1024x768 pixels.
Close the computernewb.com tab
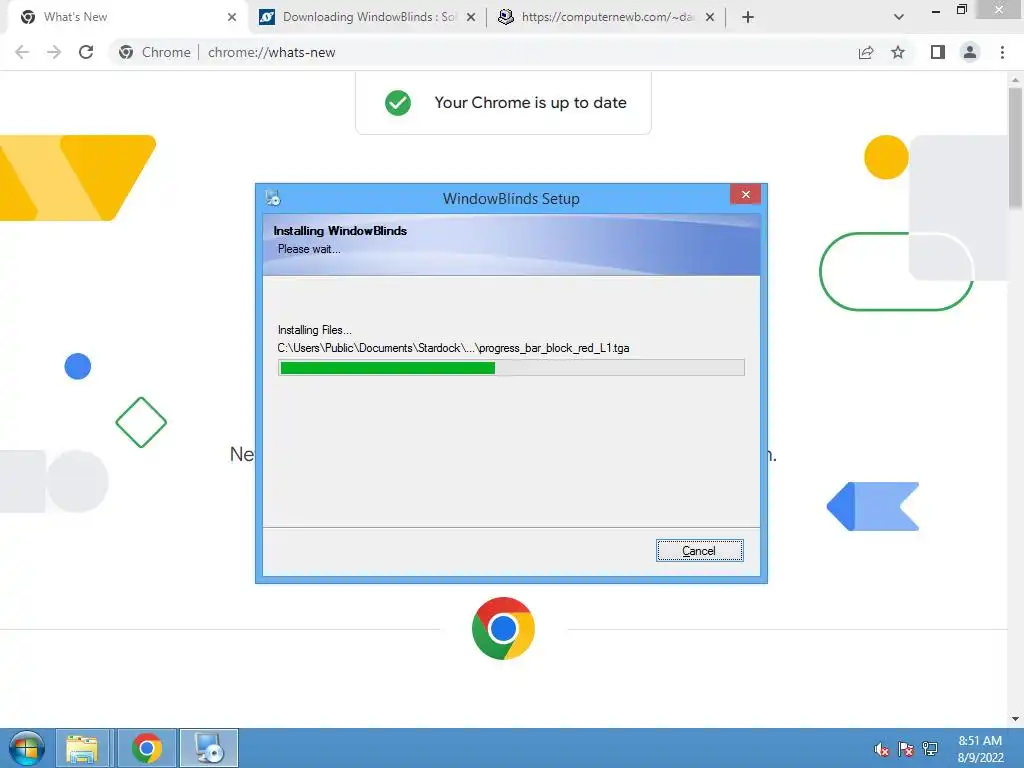710,17
